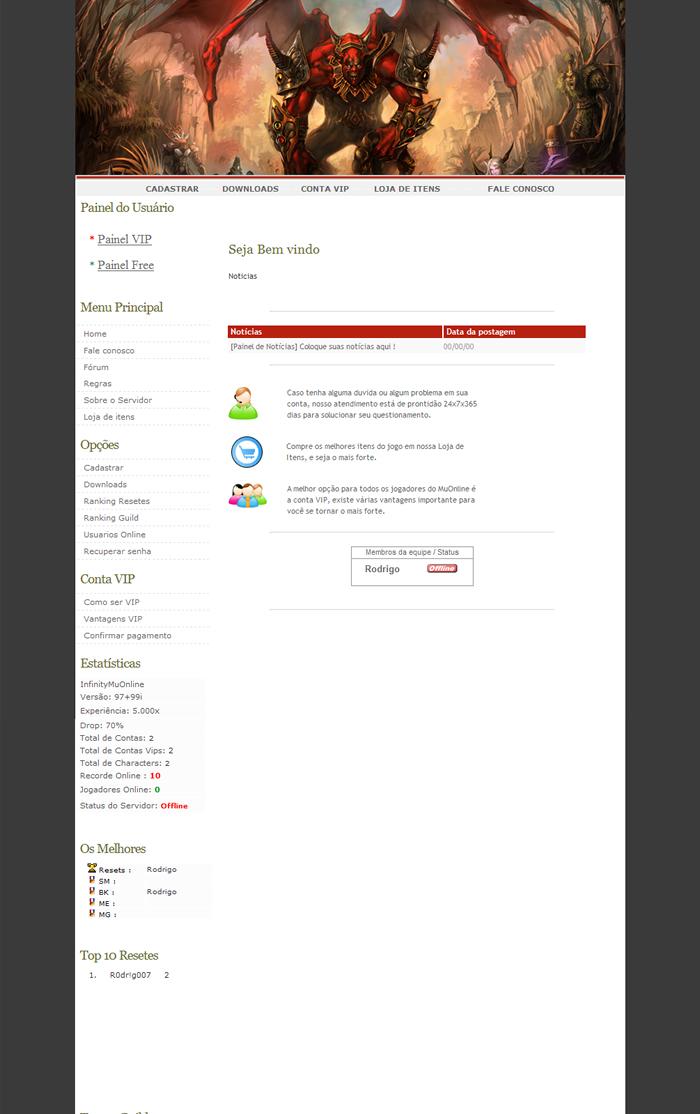
Task: Click the InfinityMuOnline server name text
Action: (112, 684)
